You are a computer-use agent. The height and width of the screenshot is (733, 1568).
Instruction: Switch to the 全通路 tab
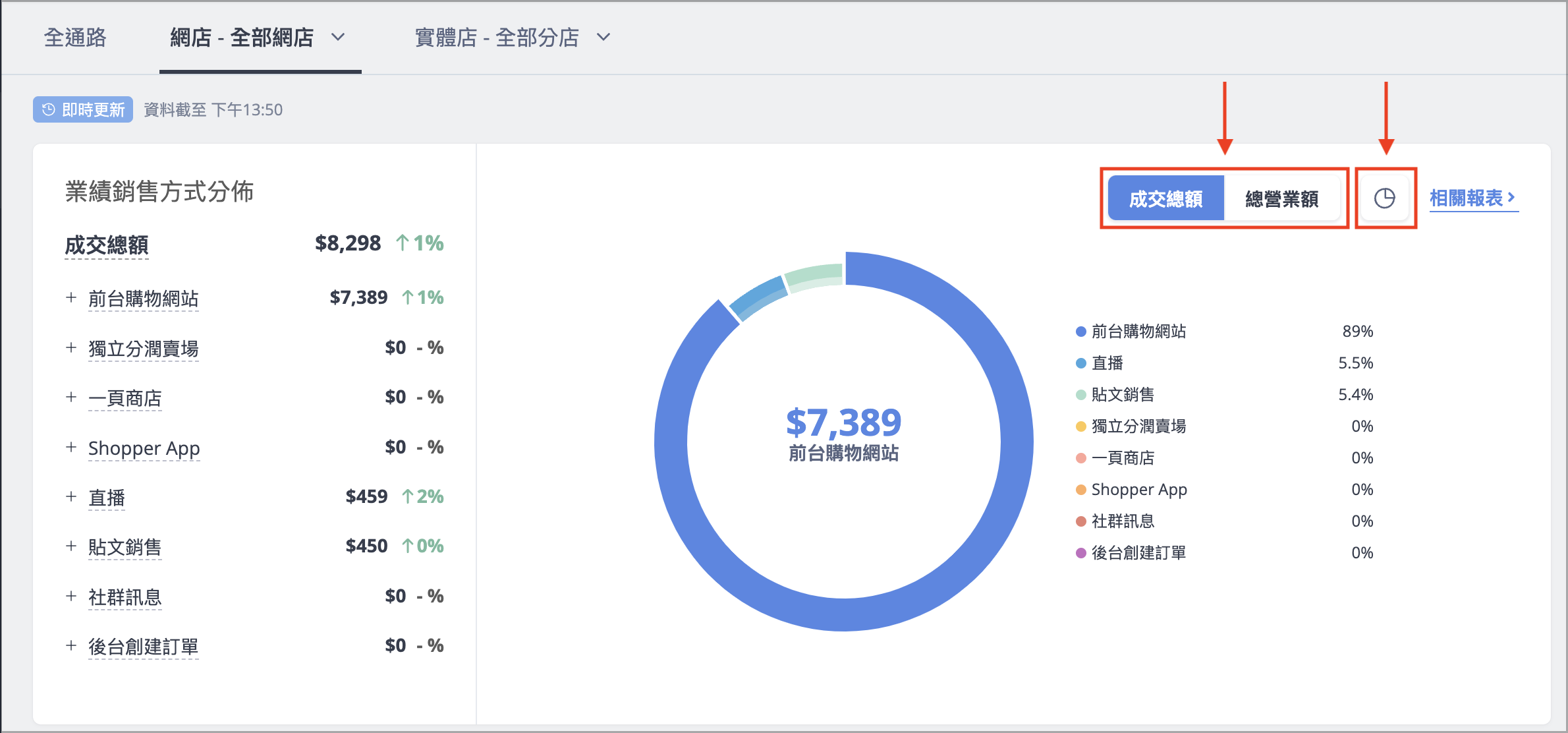click(75, 38)
